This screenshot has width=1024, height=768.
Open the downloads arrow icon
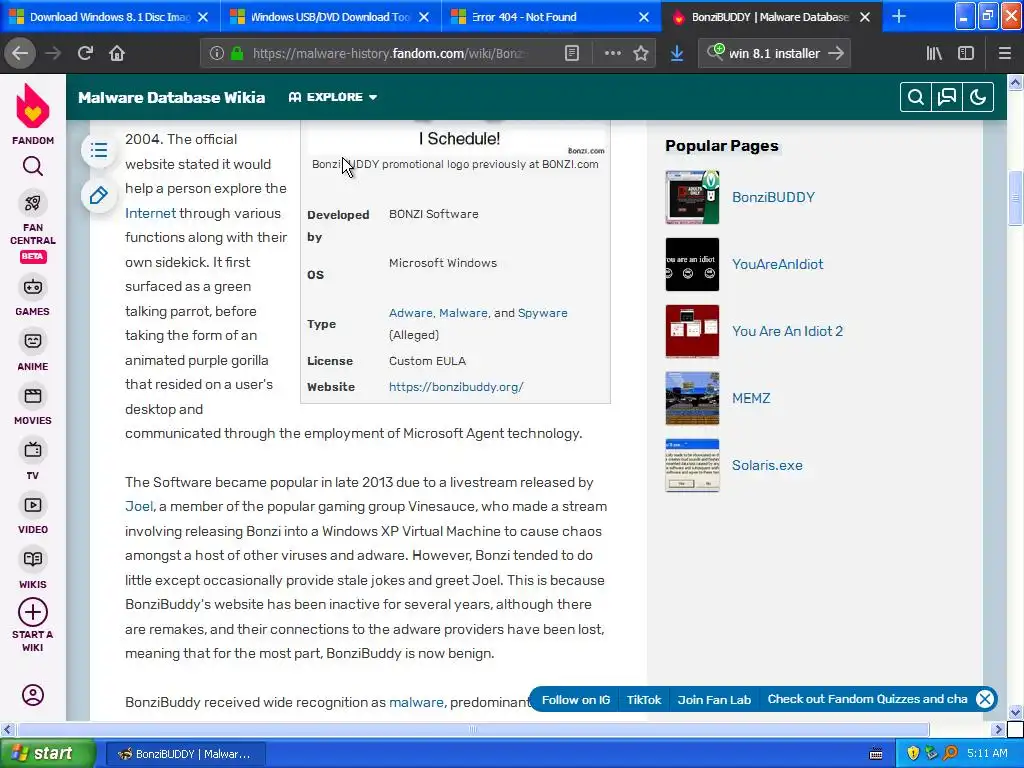click(x=677, y=54)
